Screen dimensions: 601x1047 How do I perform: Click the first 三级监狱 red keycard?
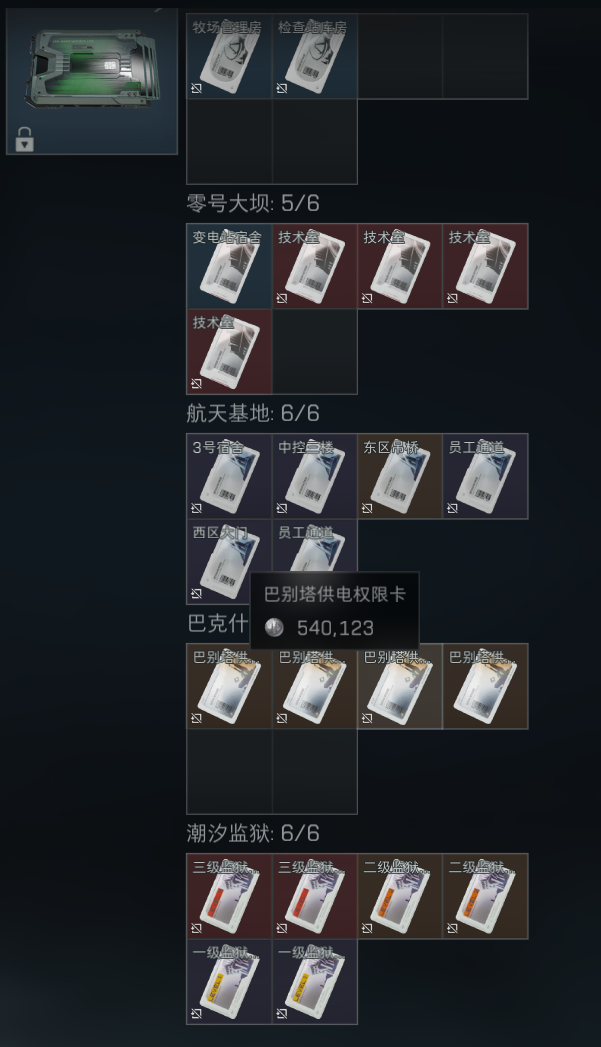(229, 896)
